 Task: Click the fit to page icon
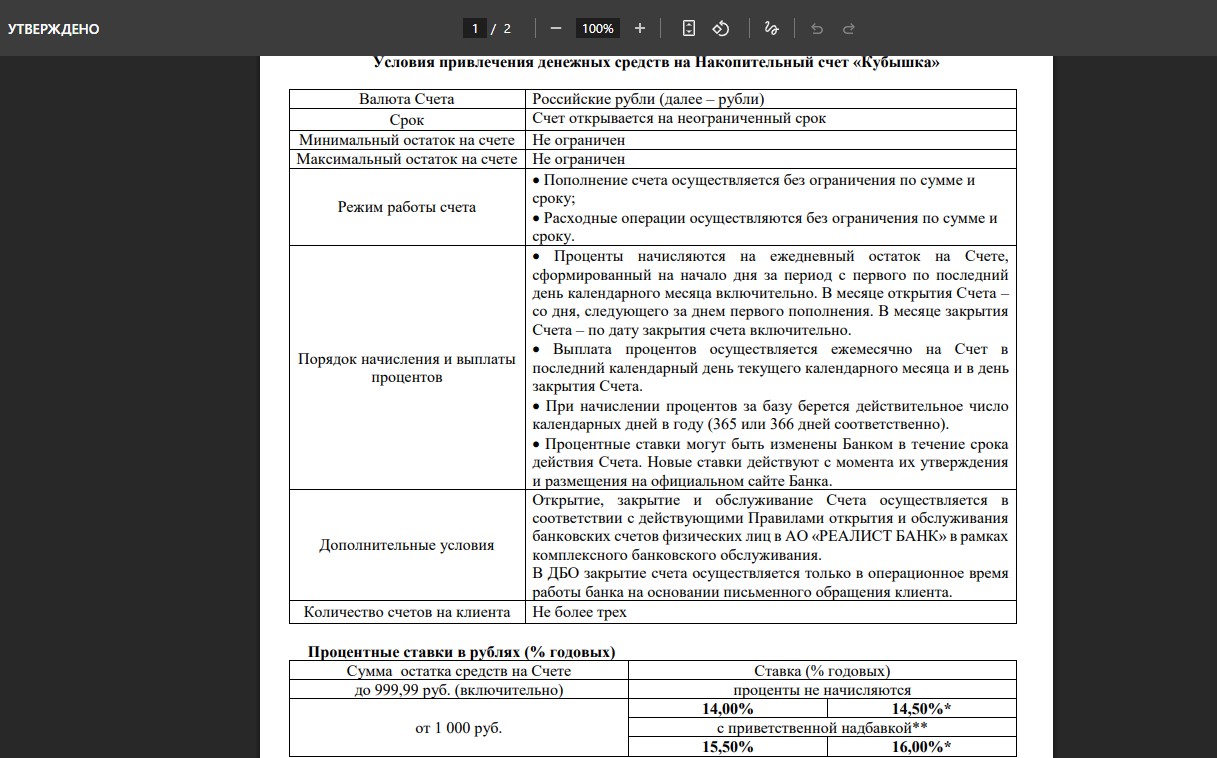(688, 28)
